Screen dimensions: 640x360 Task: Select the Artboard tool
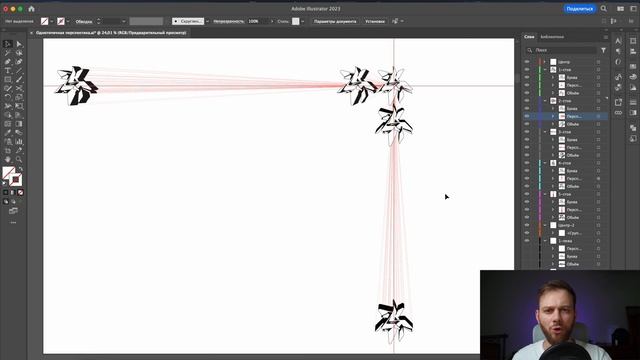tap(8, 151)
